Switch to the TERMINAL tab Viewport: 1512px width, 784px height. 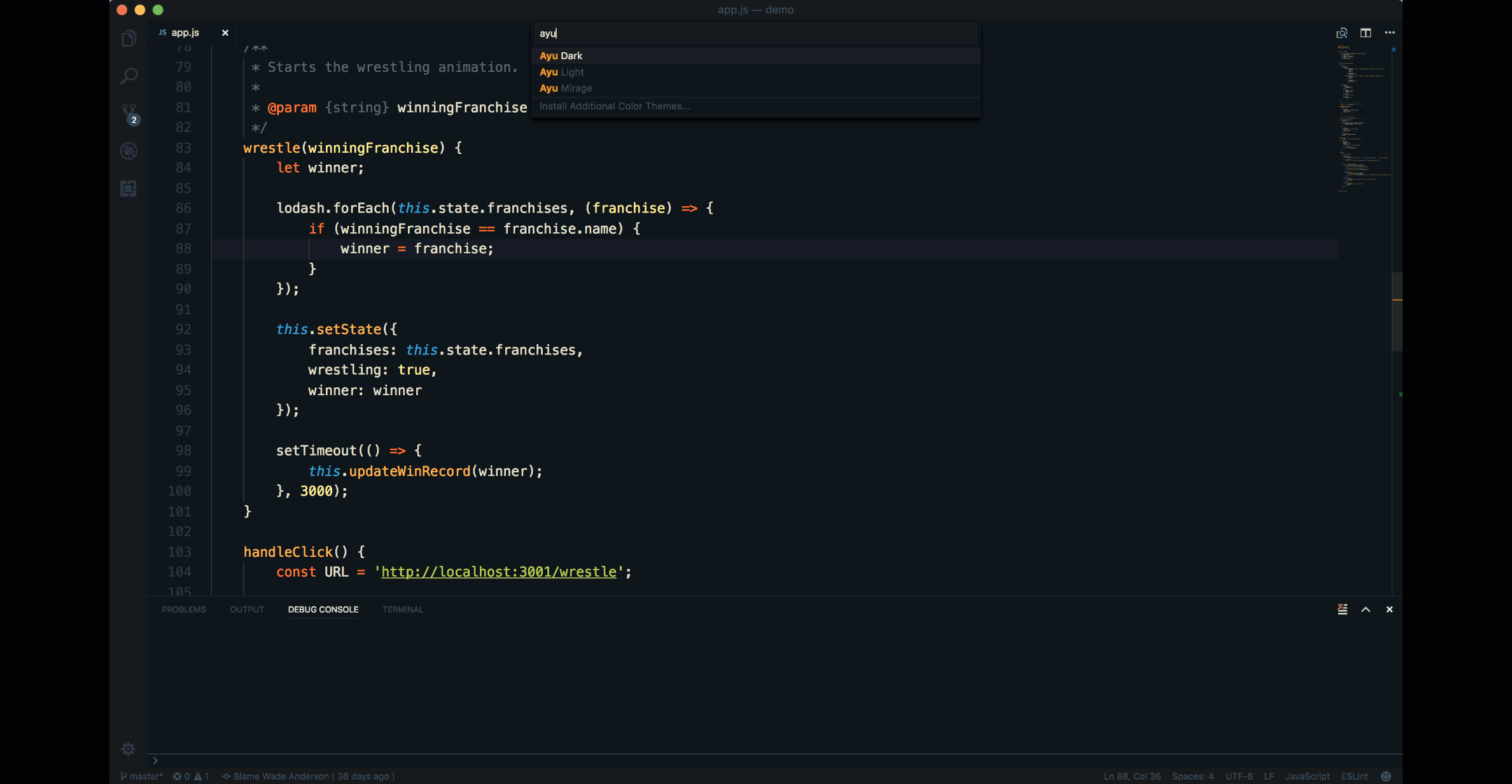(x=402, y=609)
